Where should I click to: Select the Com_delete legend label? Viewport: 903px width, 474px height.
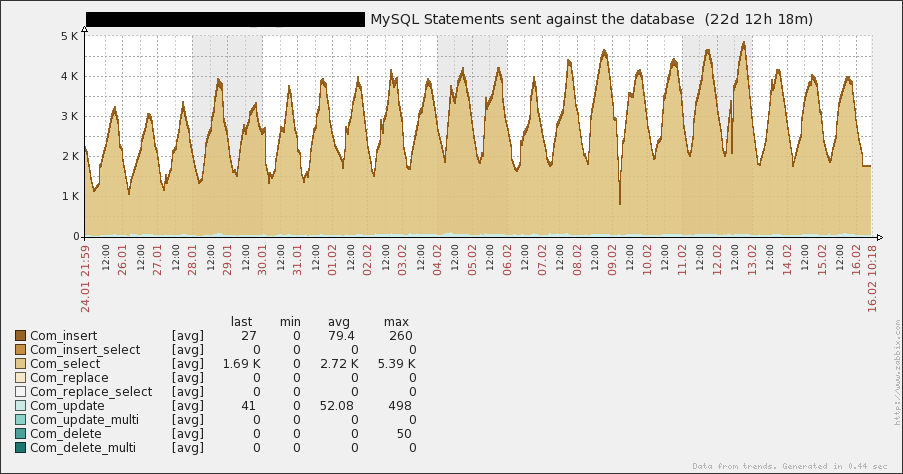click(x=66, y=434)
